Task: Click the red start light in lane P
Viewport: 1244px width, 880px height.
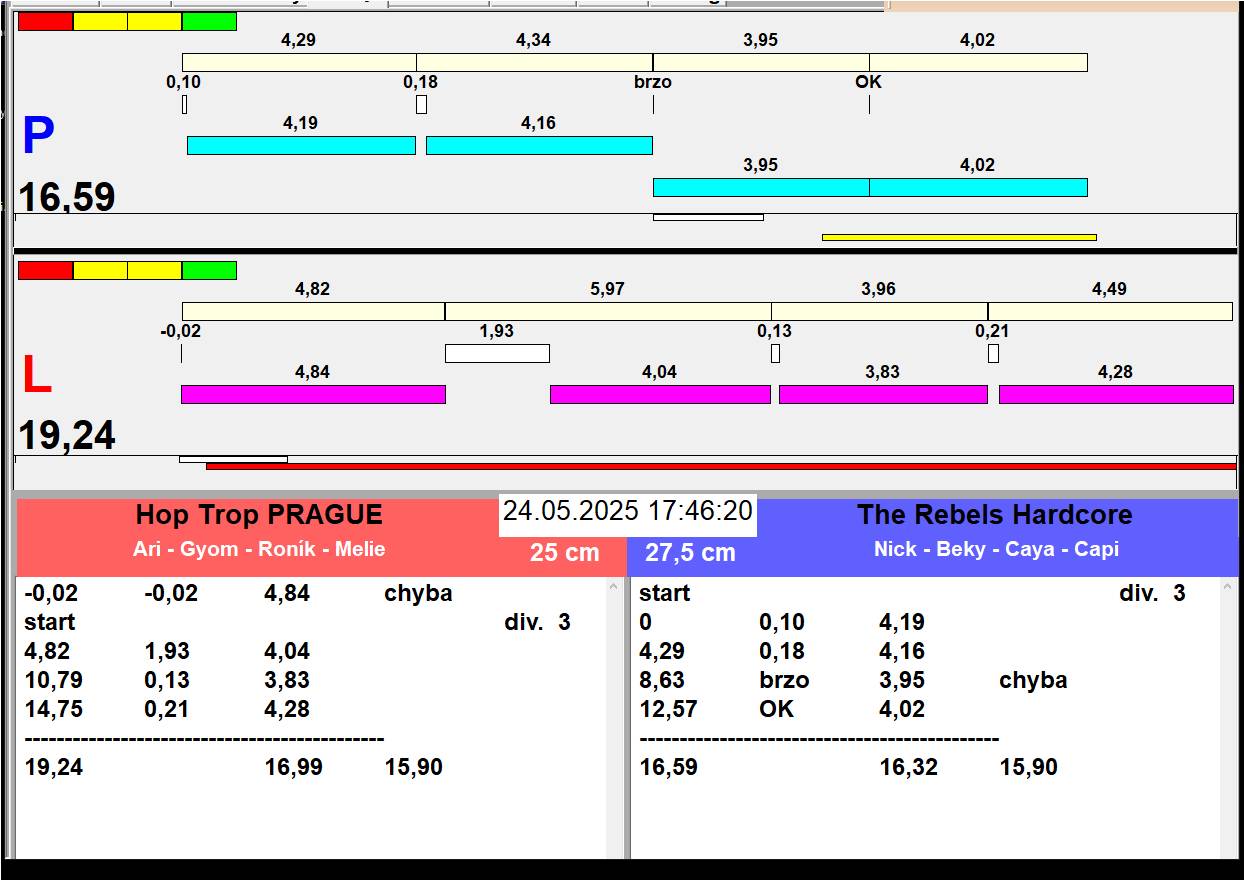Action: click(46, 22)
